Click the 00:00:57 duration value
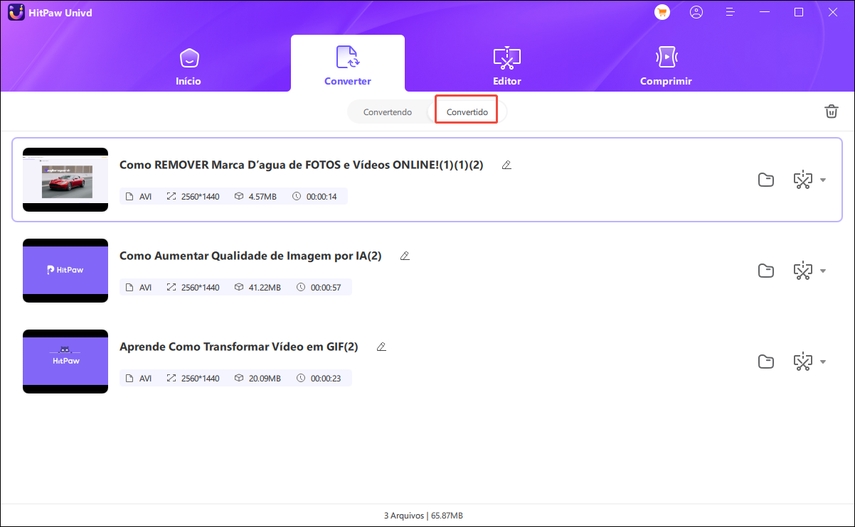The height and width of the screenshot is (527, 855). click(326, 288)
